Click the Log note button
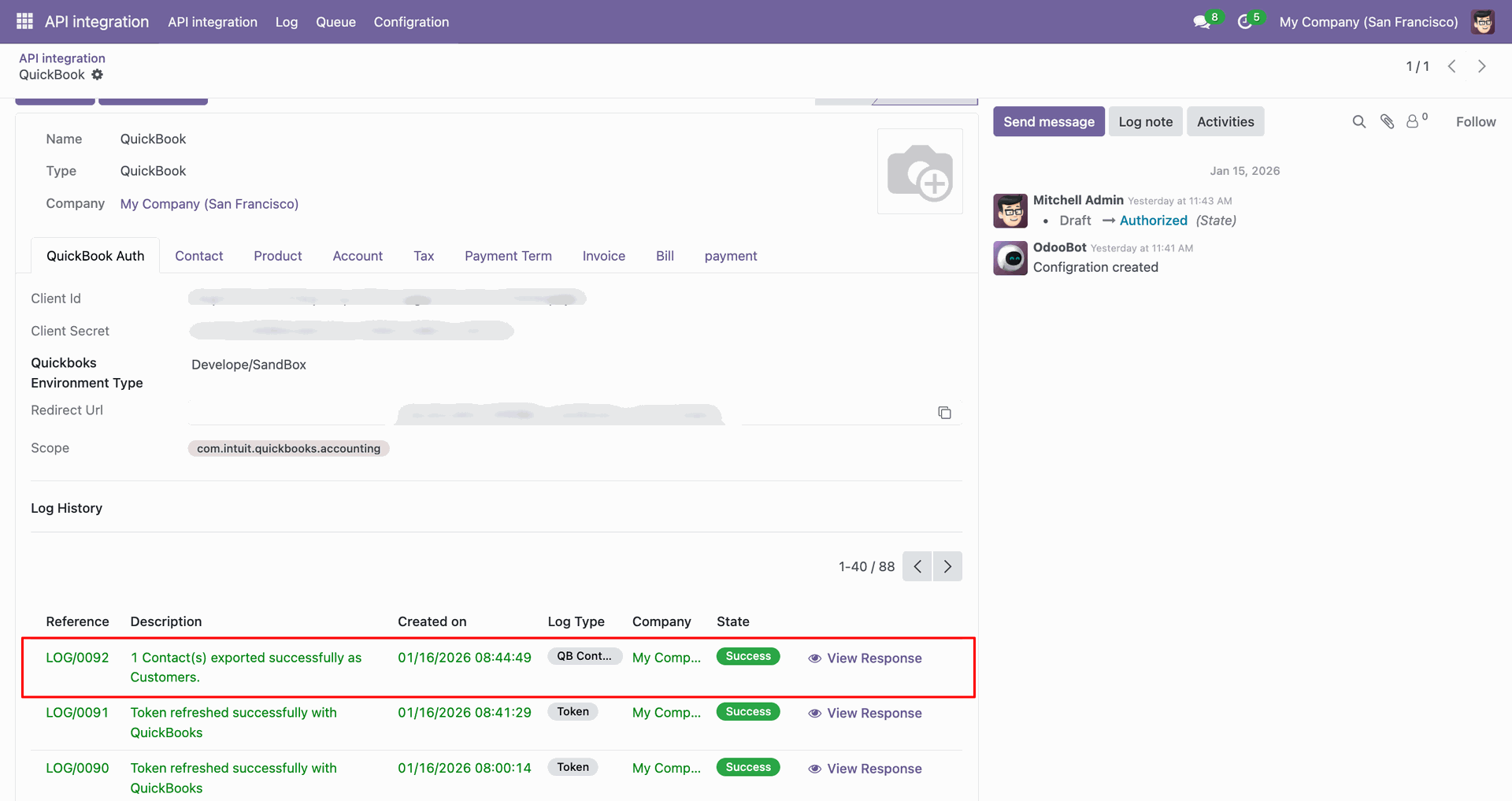The width and height of the screenshot is (1512, 801). pyautogui.click(x=1146, y=121)
